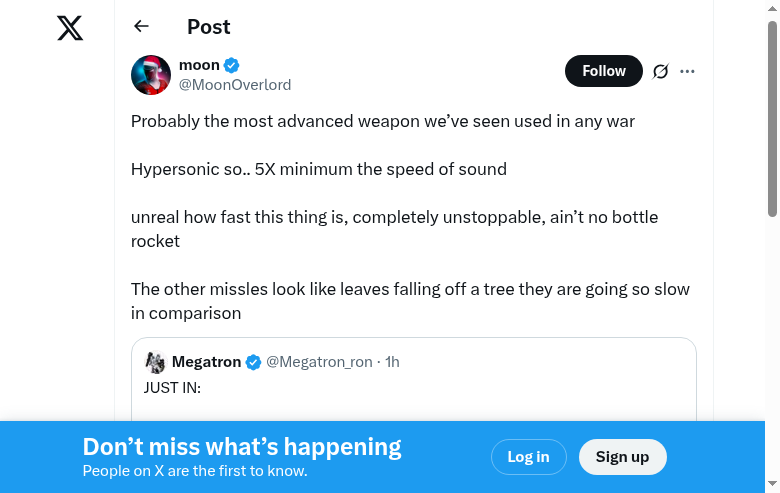This screenshot has width=780, height=493.
Task: Click Megatron's verified badge
Action: point(254,362)
